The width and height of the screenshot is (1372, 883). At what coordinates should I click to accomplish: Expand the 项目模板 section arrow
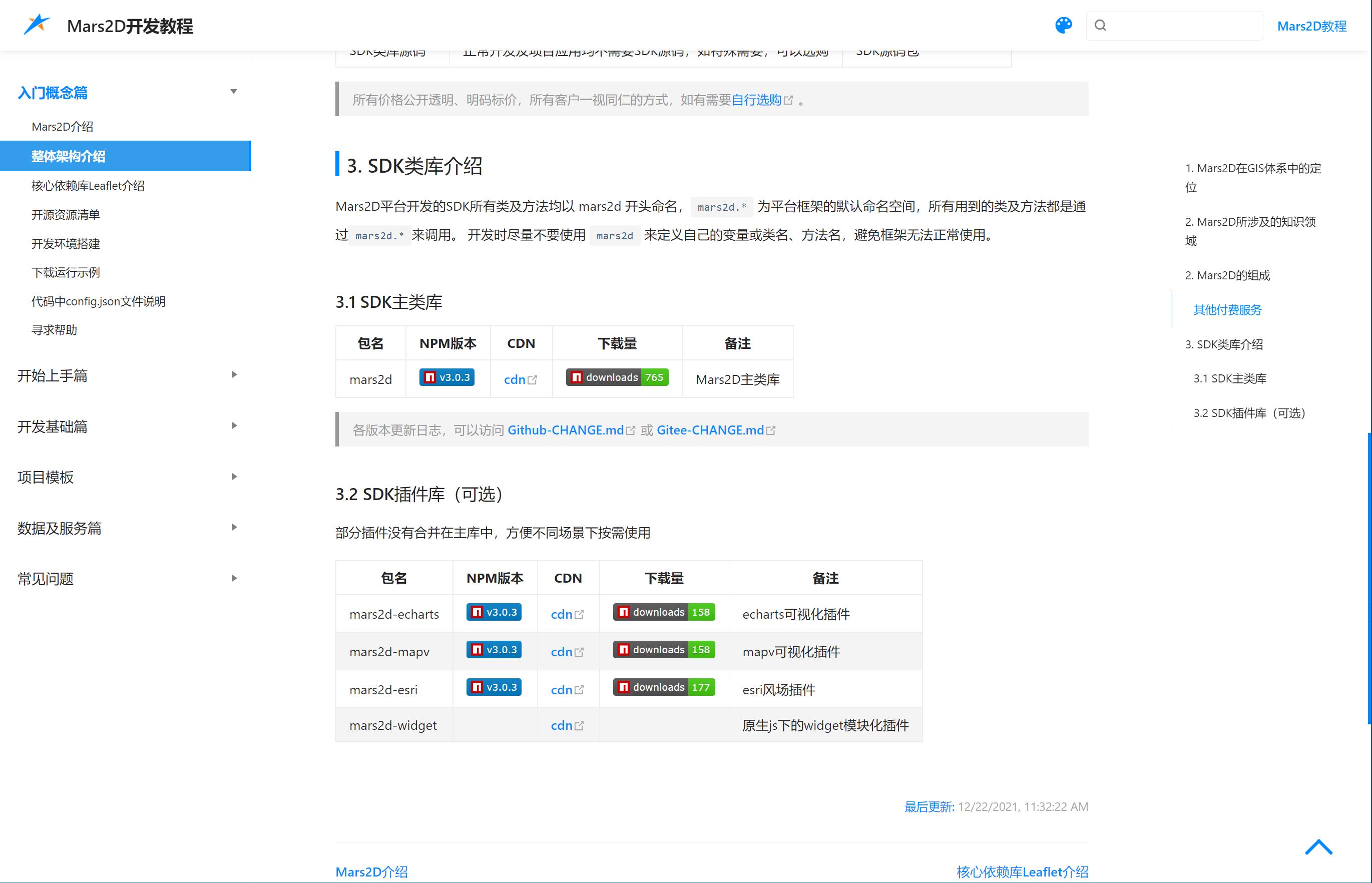coord(234,477)
